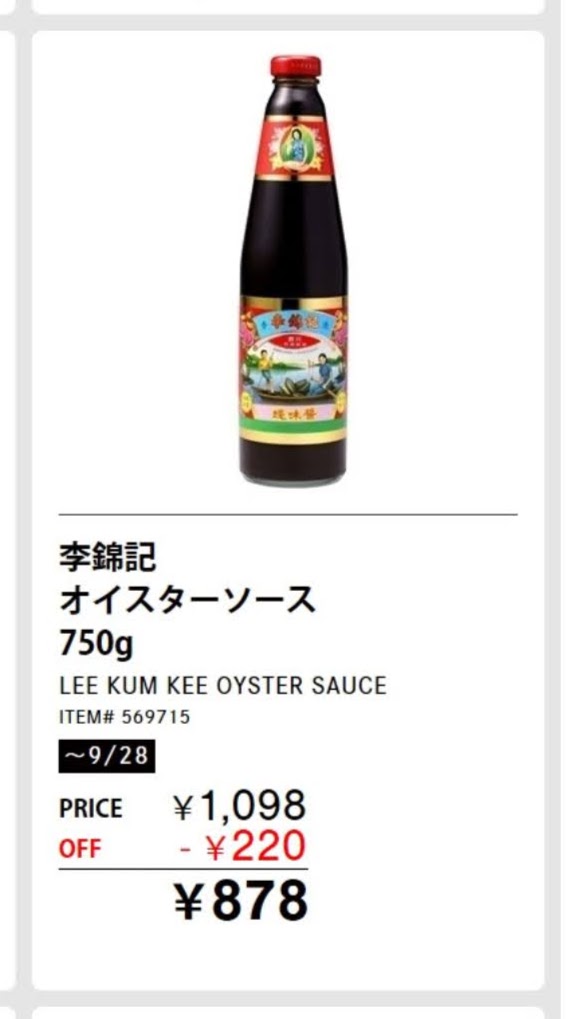Image resolution: width=581 pixels, height=1019 pixels.
Task: Click the gray border below the card
Action: tap(288, 1000)
